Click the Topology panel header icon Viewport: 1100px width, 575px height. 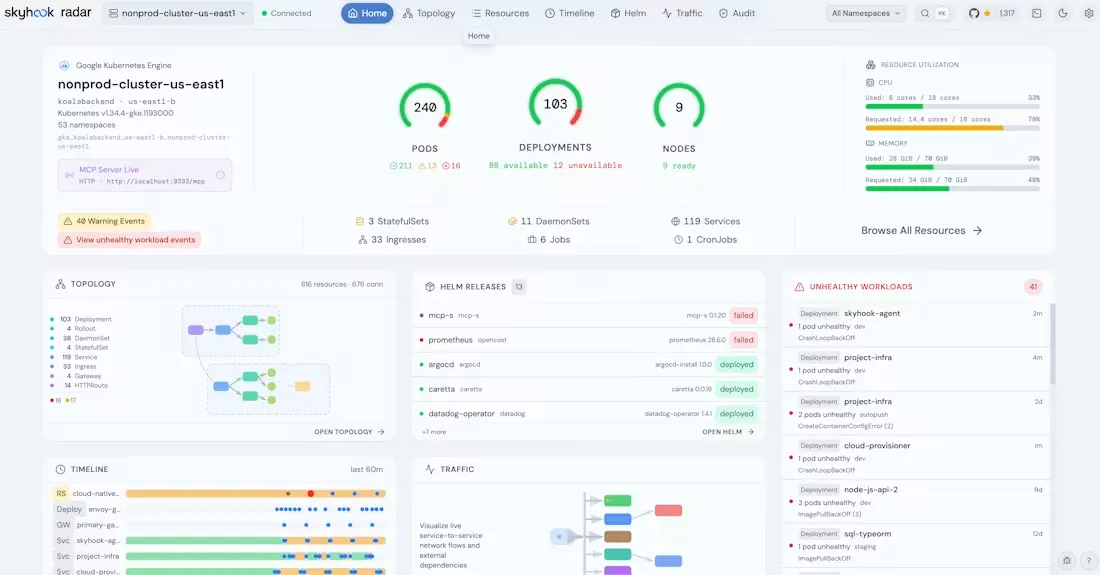(x=60, y=284)
